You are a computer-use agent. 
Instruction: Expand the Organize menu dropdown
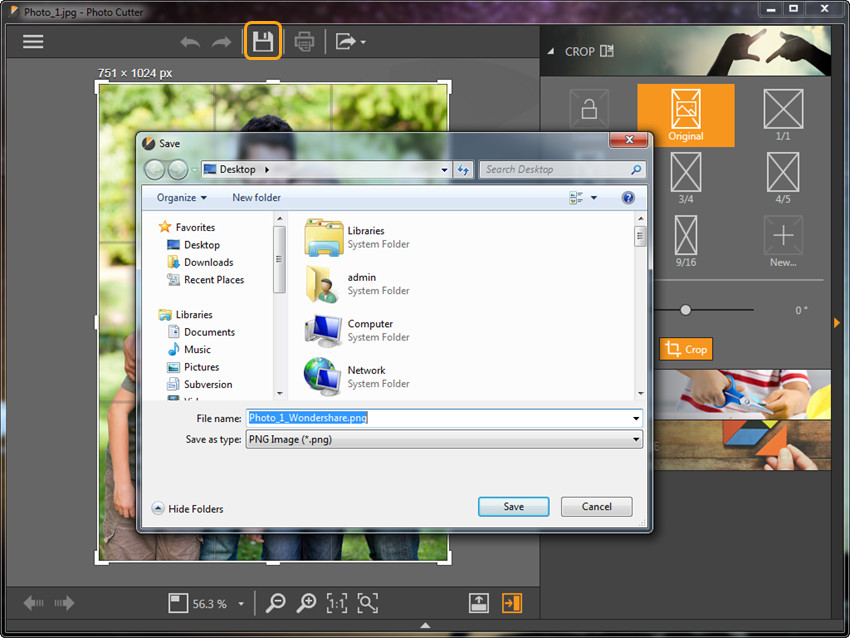(181, 198)
